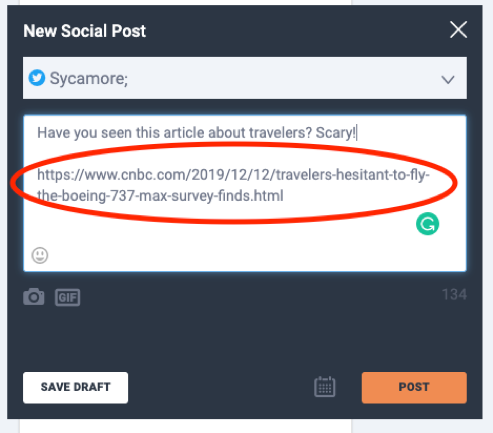Viewport: 493px width, 433px height.
Task: Insert a GIF using the GIF icon
Action: (67, 297)
